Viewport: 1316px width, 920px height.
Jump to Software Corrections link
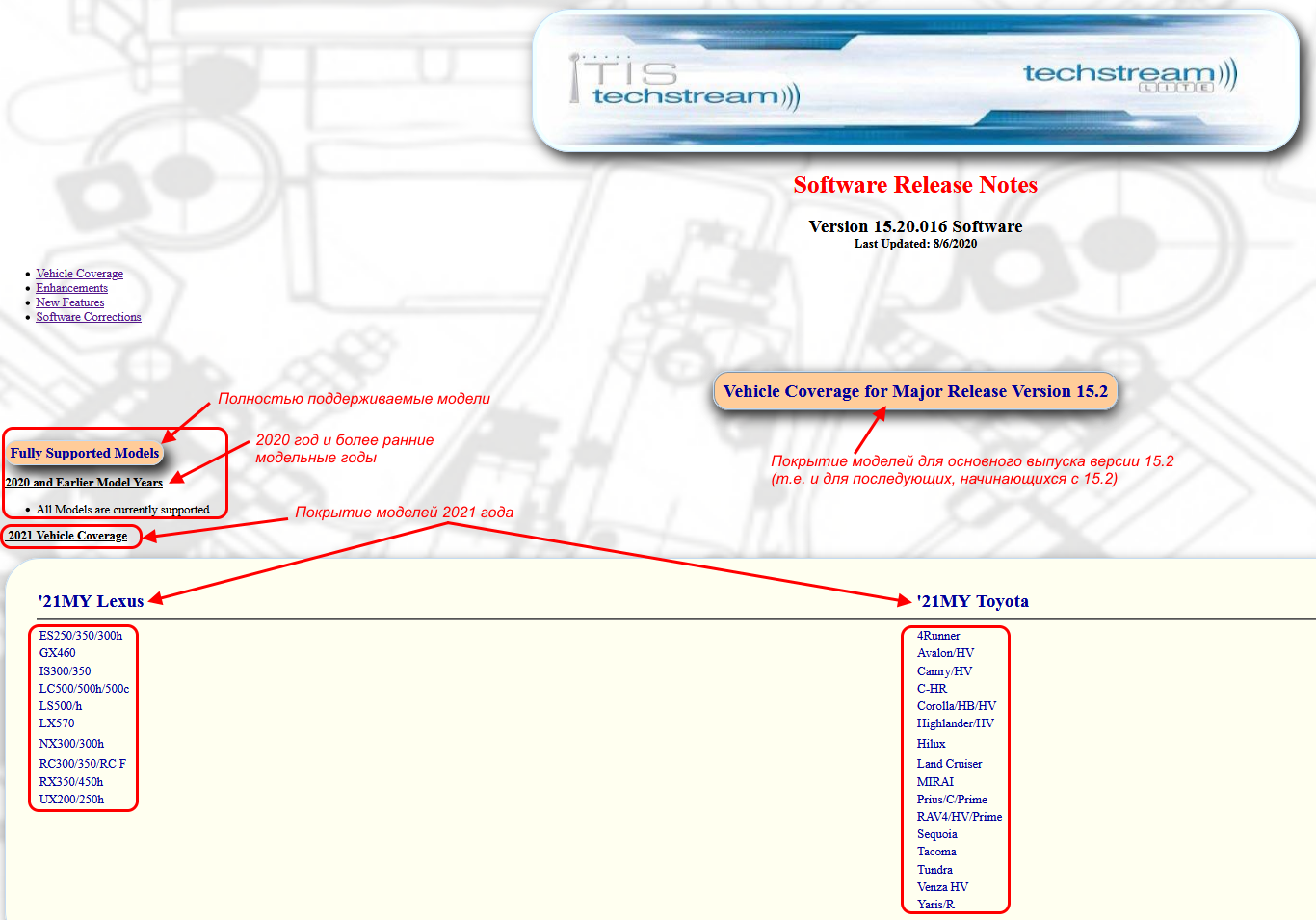coord(89,317)
